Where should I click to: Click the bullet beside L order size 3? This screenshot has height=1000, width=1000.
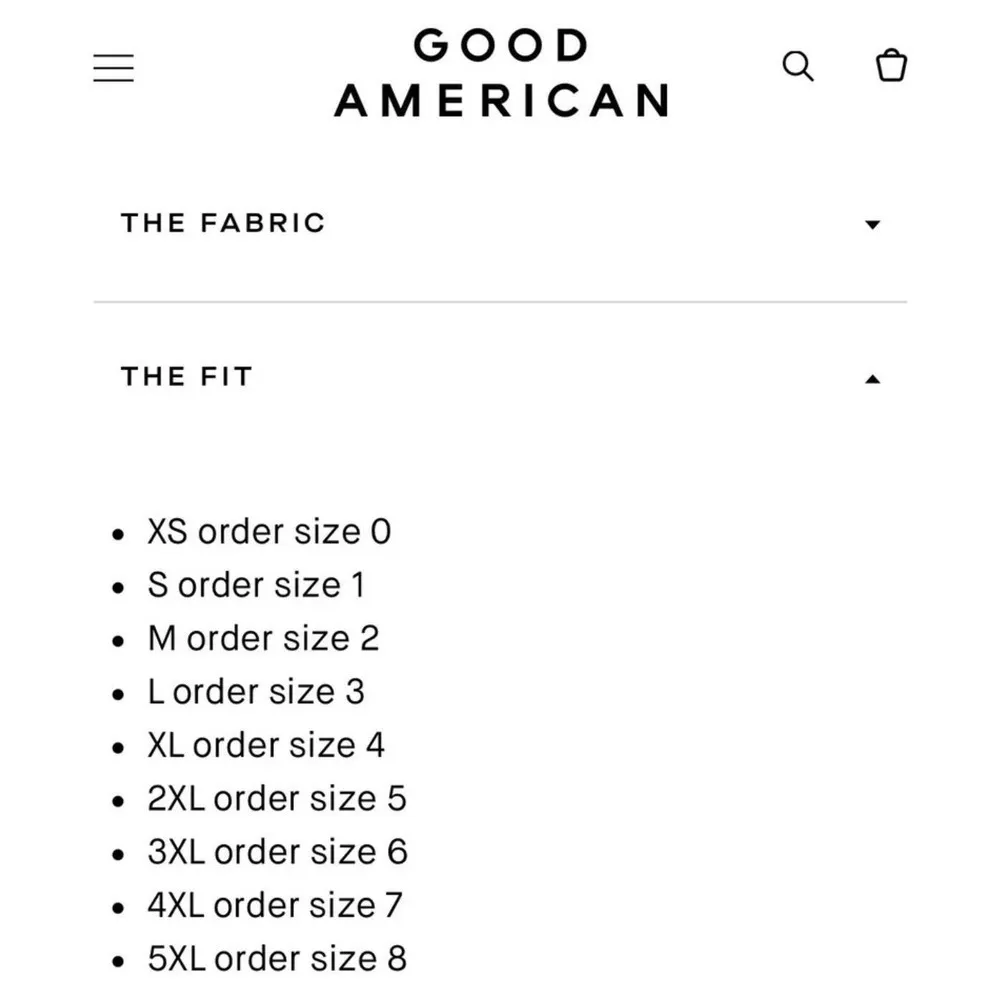(118, 691)
